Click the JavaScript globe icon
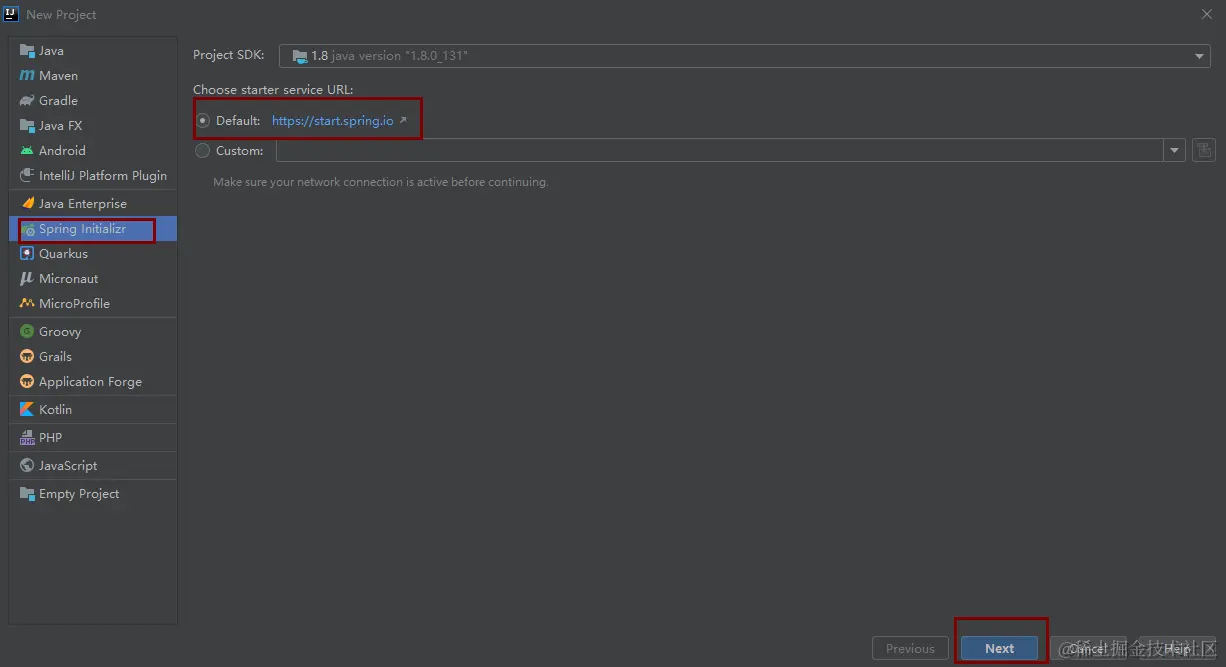 [27, 465]
